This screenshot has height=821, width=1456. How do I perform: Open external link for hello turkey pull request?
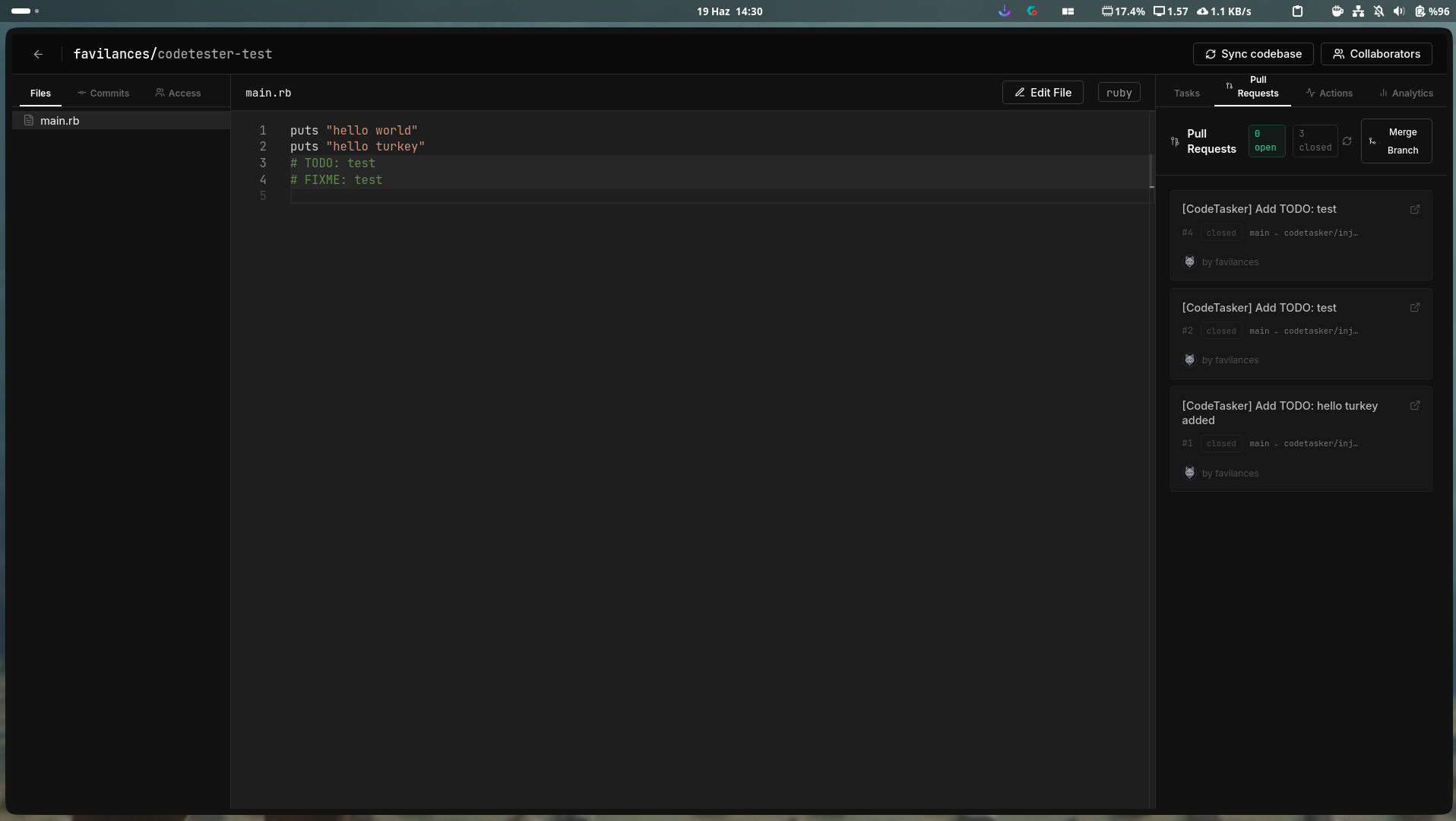click(1415, 406)
